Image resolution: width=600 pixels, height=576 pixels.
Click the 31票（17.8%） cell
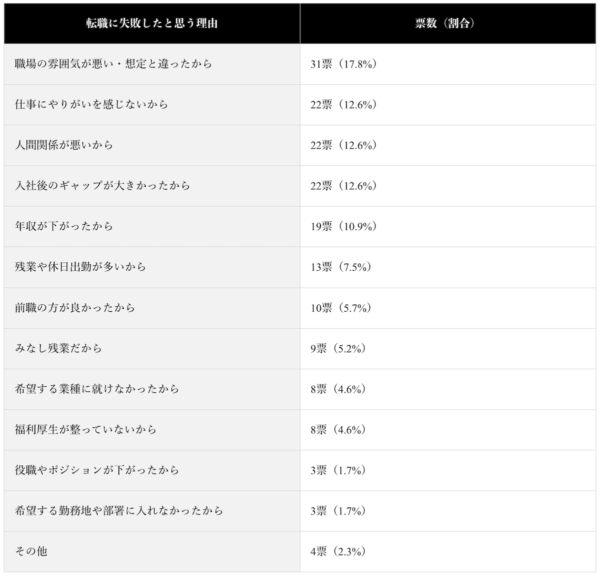(x=448, y=64)
